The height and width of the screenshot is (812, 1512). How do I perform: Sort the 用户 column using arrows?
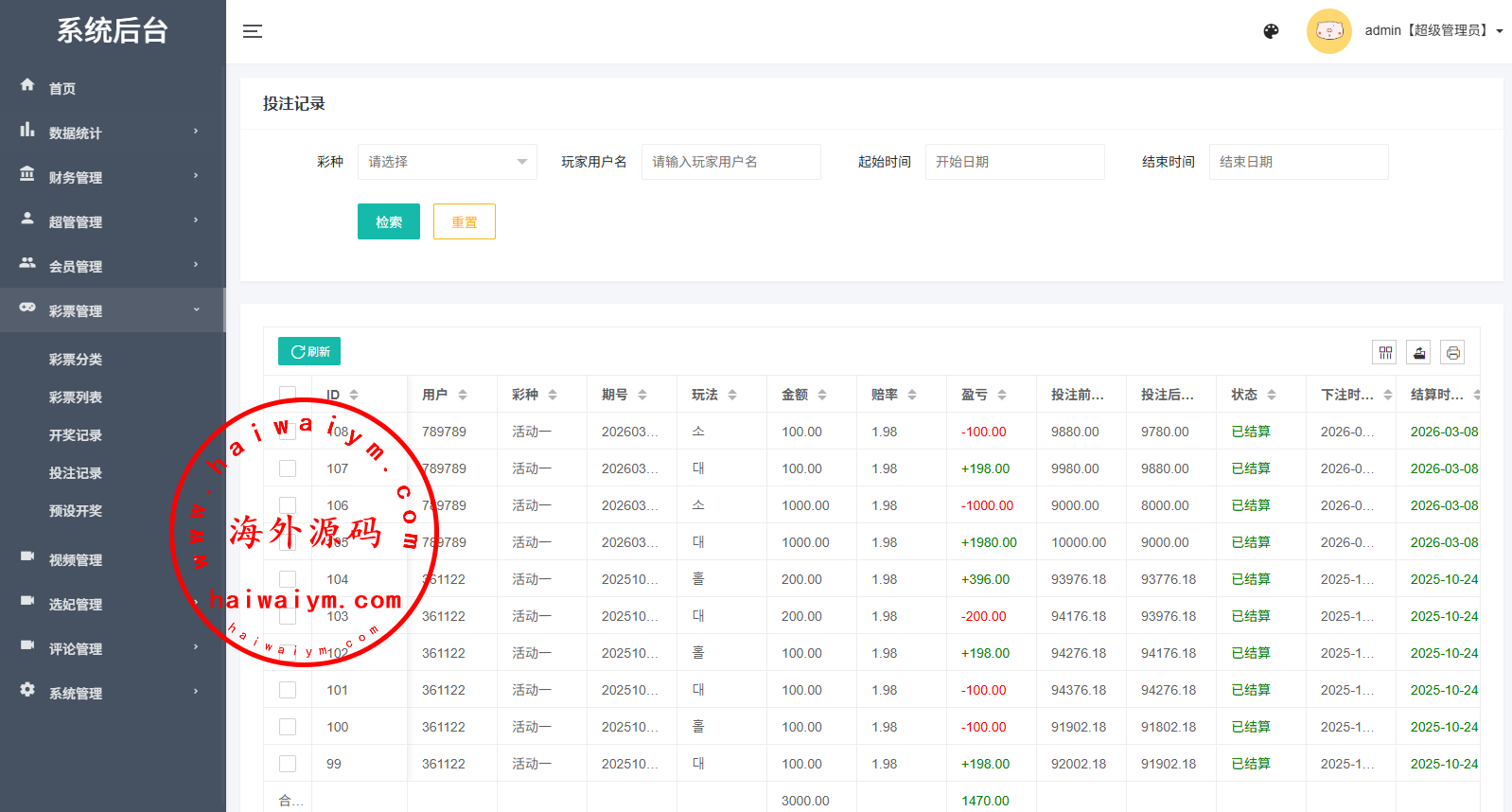click(463, 395)
